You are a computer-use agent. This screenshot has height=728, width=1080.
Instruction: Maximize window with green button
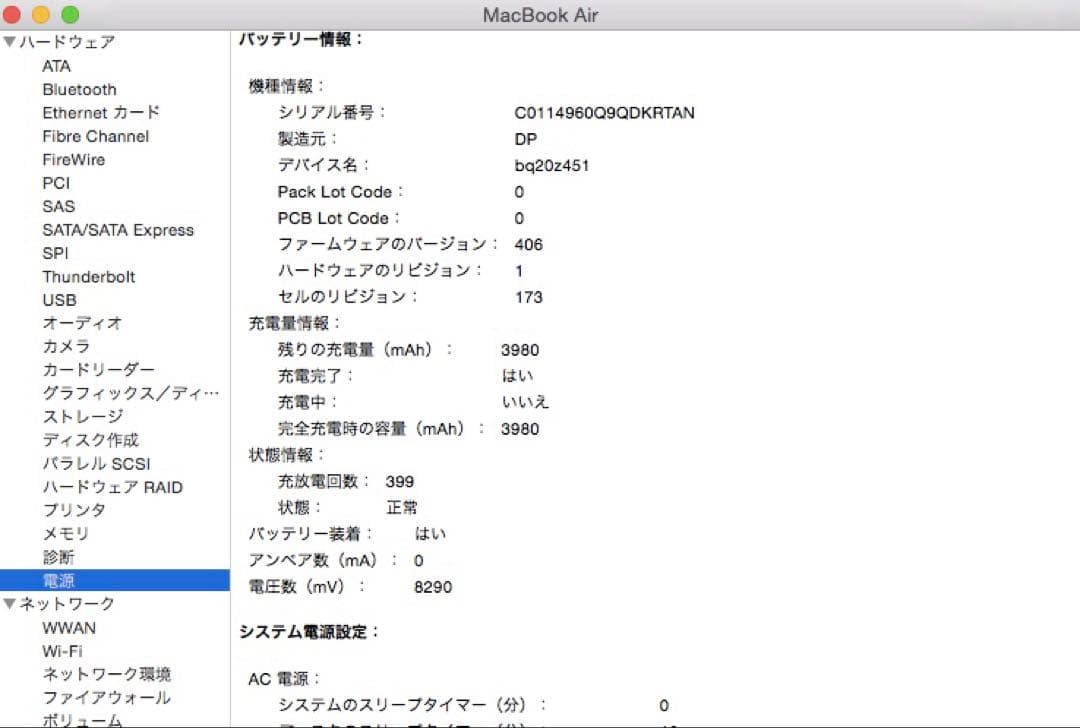[70, 14]
